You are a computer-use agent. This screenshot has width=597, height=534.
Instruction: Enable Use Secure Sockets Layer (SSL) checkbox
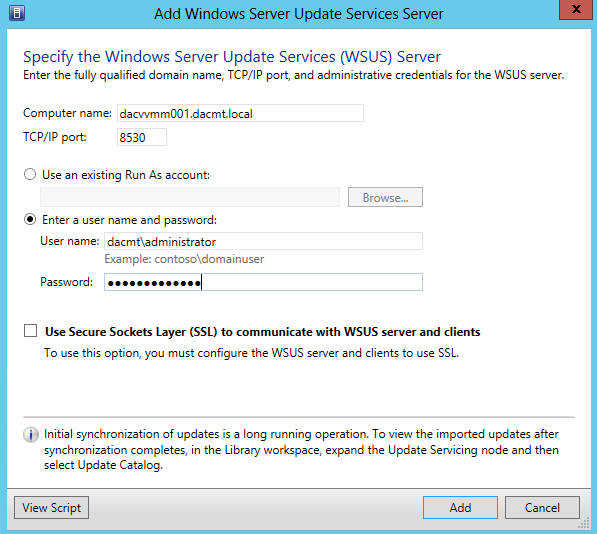pyautogui.click(x=30, y=331)
